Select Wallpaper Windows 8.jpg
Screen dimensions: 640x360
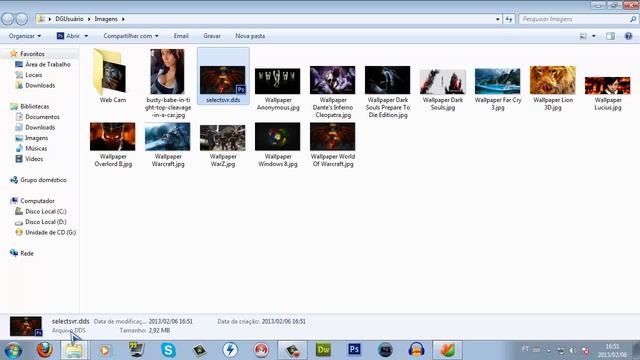278,145
